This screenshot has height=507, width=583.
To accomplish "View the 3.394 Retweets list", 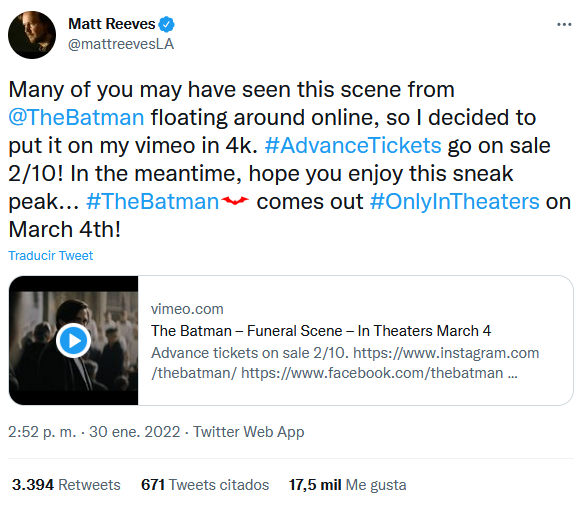I will coord(66,485).
